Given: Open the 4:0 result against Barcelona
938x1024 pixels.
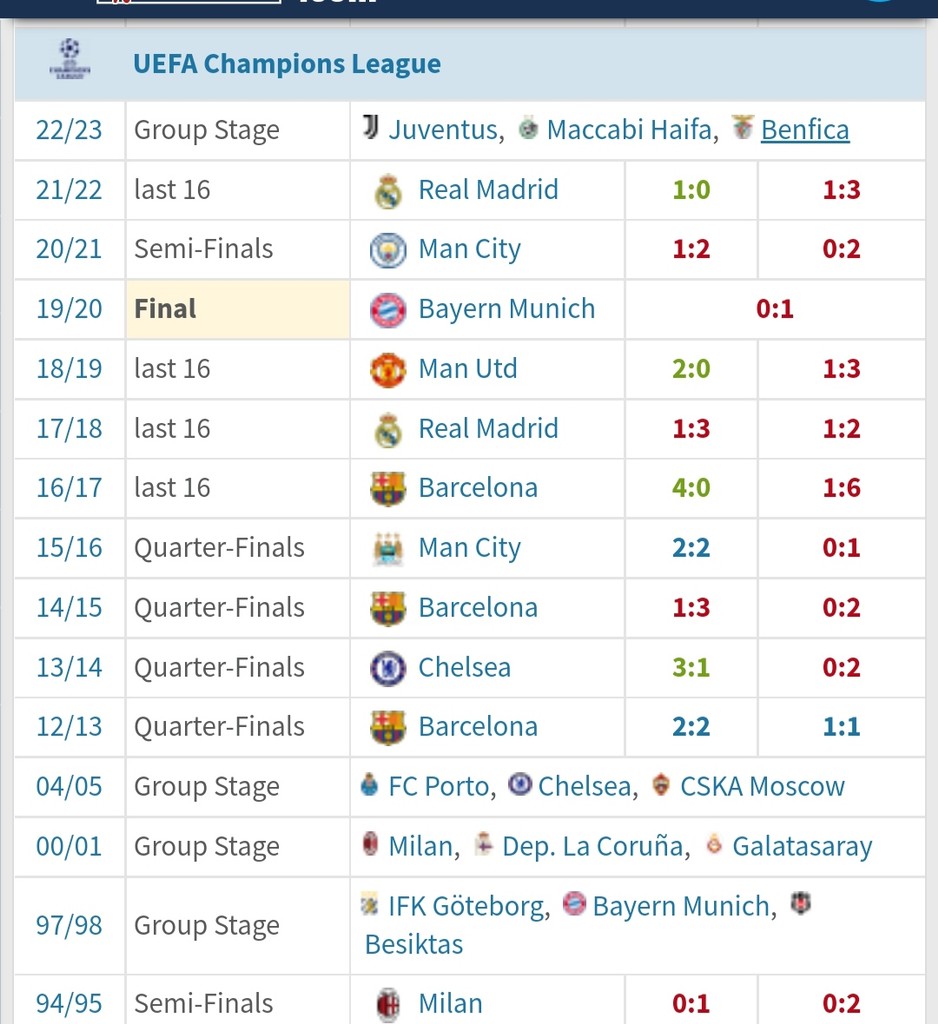Looking at the screenshot, I should (691, 488).
